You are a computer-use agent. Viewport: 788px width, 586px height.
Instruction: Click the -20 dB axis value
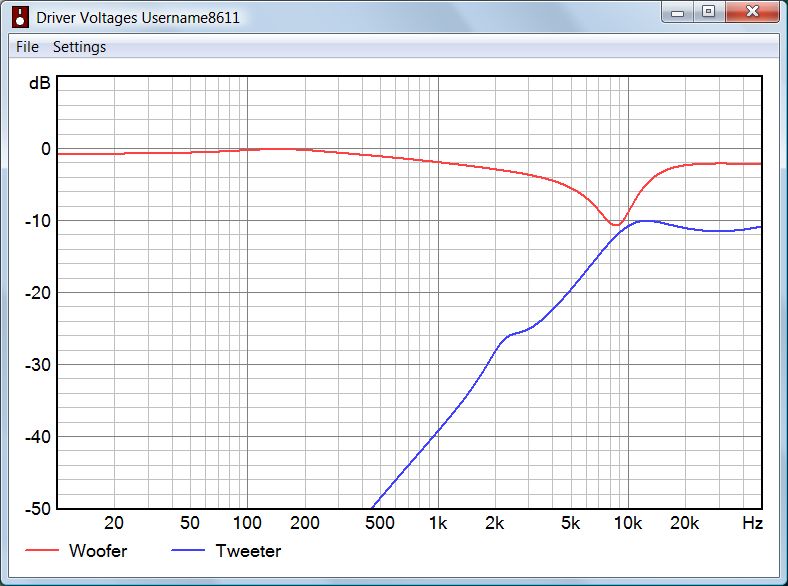tap(38, 292)
